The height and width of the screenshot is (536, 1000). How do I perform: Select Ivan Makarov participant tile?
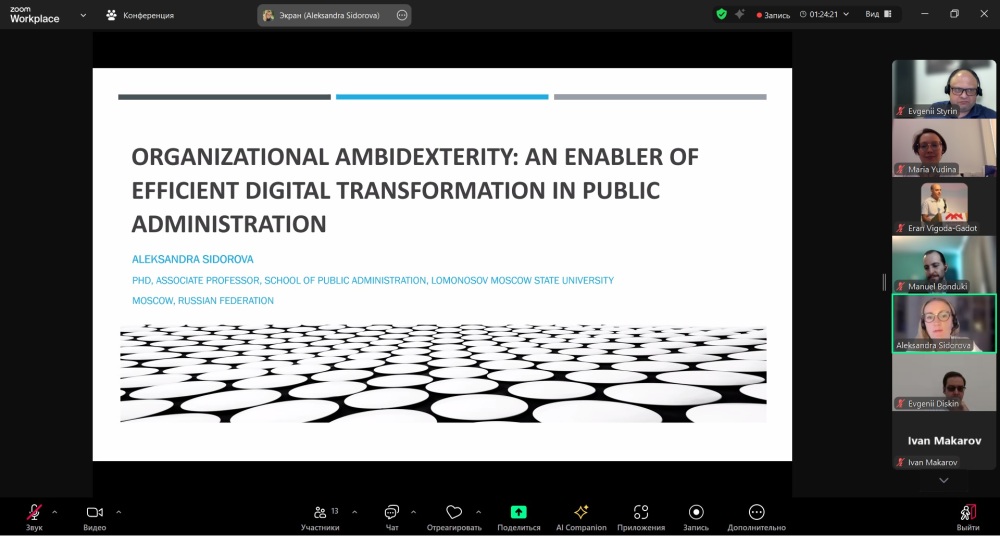click(944, 441)
